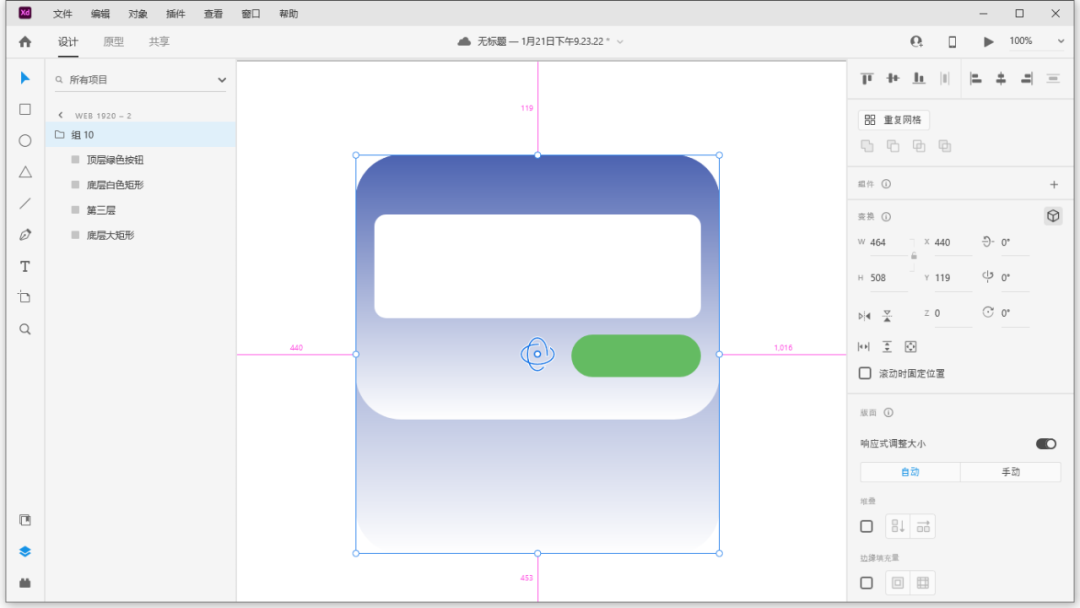Enable 3D transforms cube icon
This screenshot has width=1080, height=608.
click(1052, 216)
